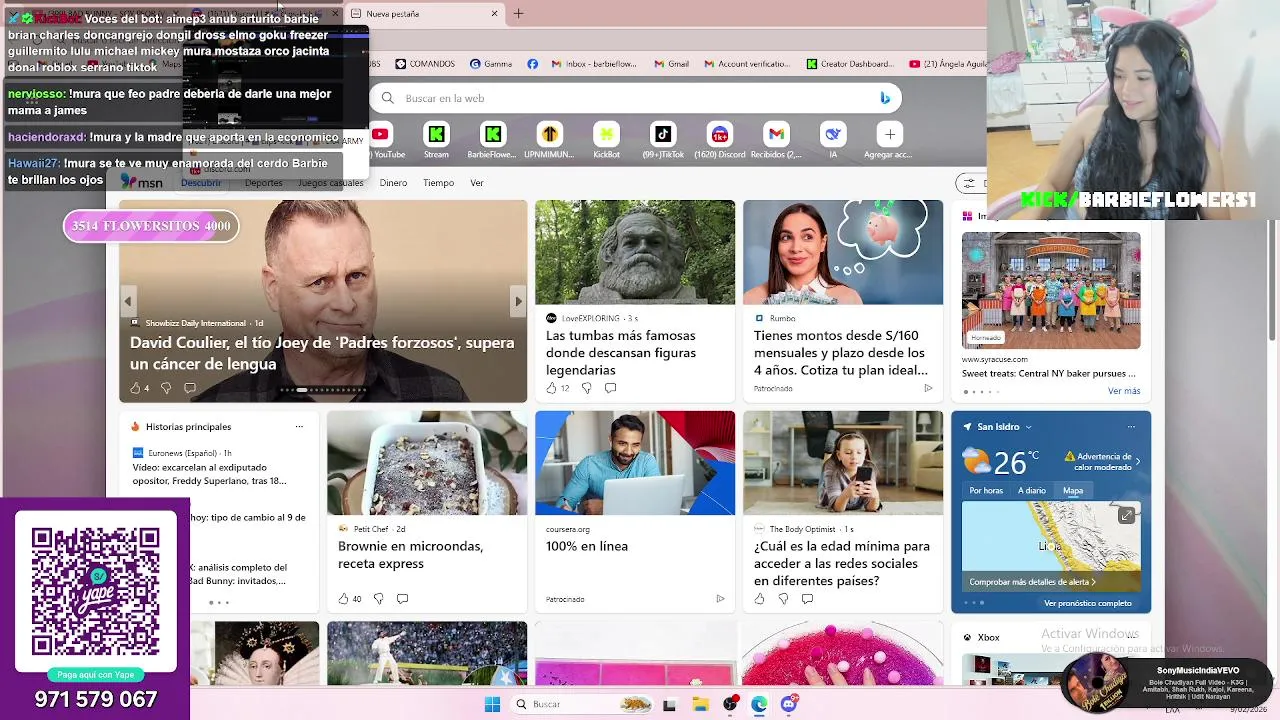Click the Buscar en la web field
This screenshot has height=720, width=1280.
[636, 98]
